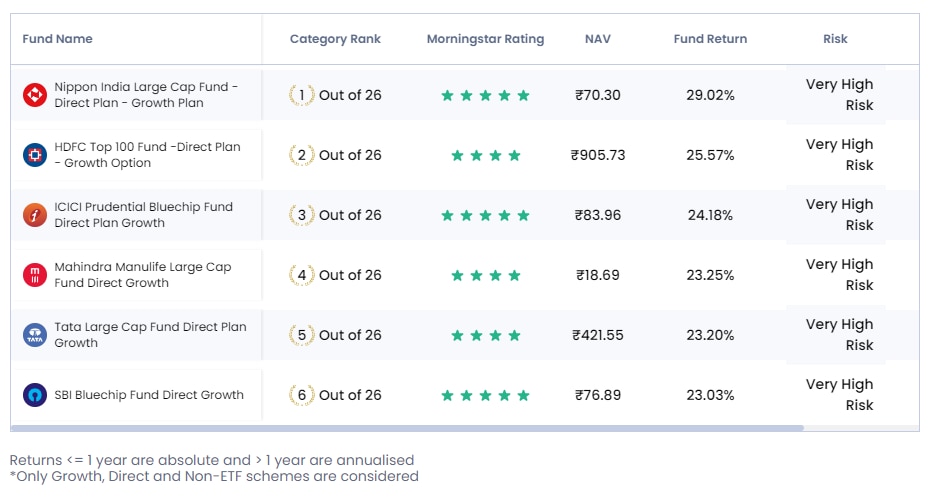Click the five-star rating for Nippon India

pos(485,96)
